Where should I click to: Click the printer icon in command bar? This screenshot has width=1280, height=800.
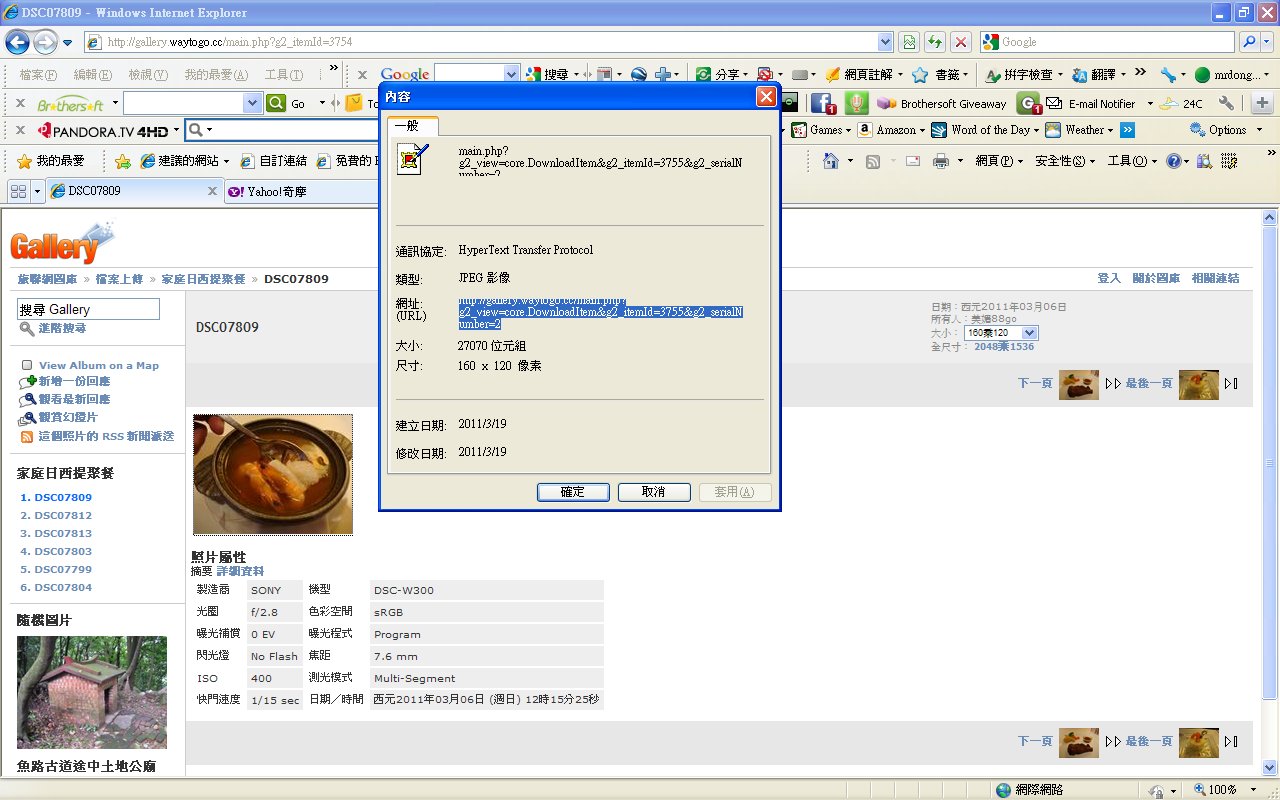(940, 161)
